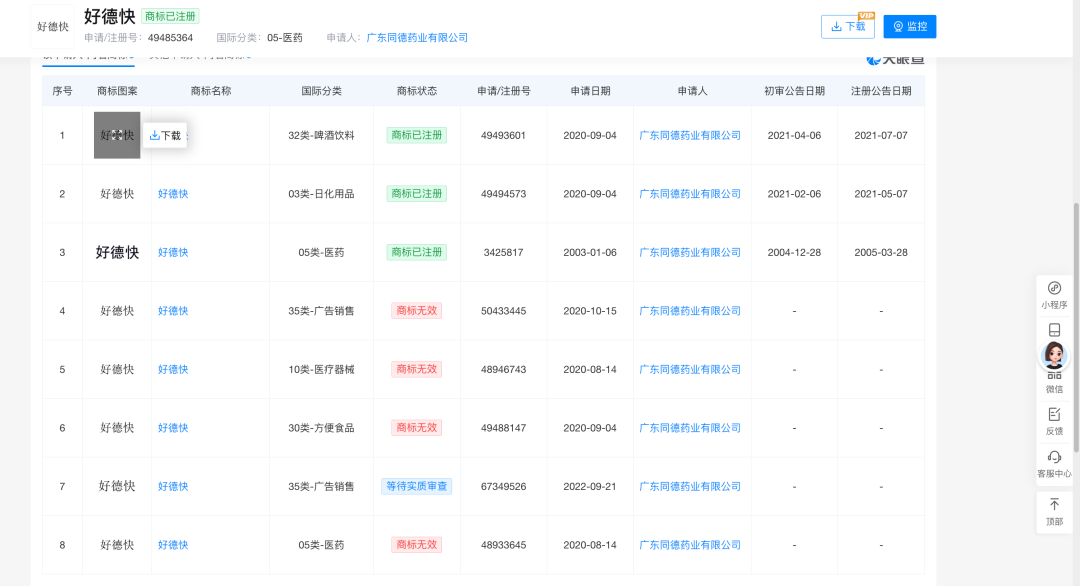This screenshot has width=1080, height=586.
Task: Open the 小程序 mini-program sidebar icon
Action: [1054, 295]
